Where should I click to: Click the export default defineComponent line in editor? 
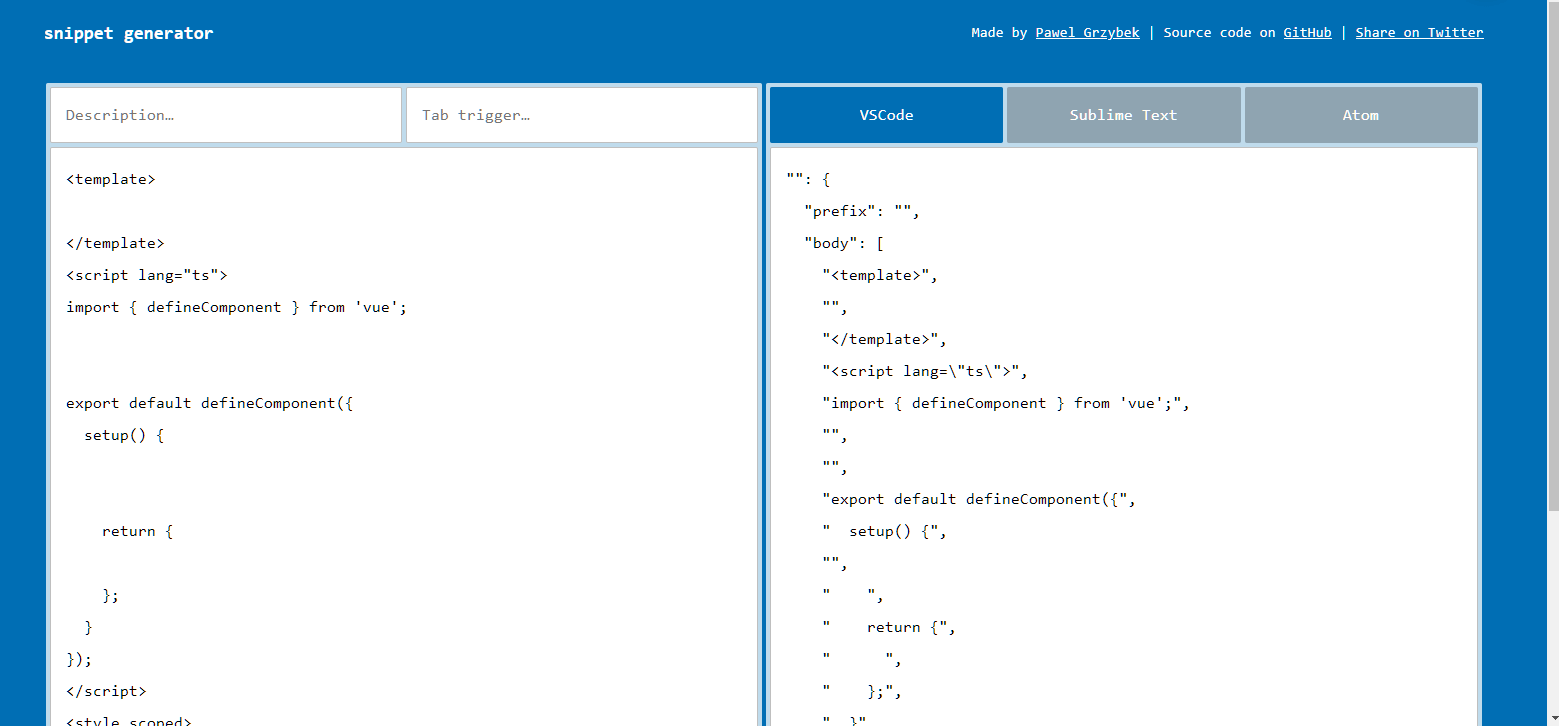210,404
